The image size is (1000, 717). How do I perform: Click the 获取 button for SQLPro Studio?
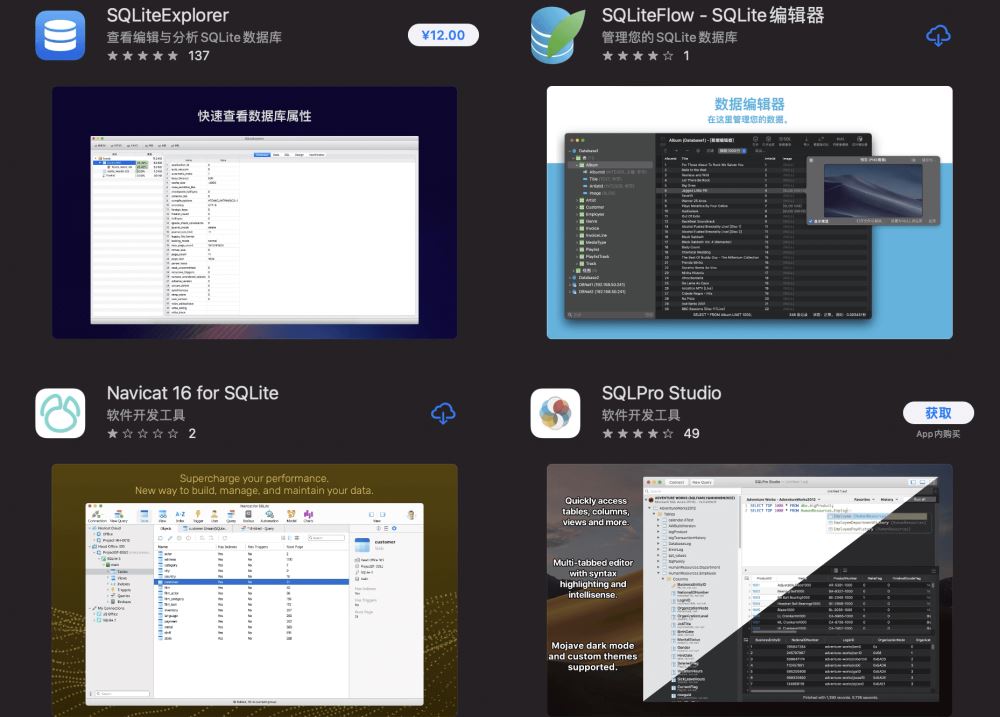click(x=938, y=412)
